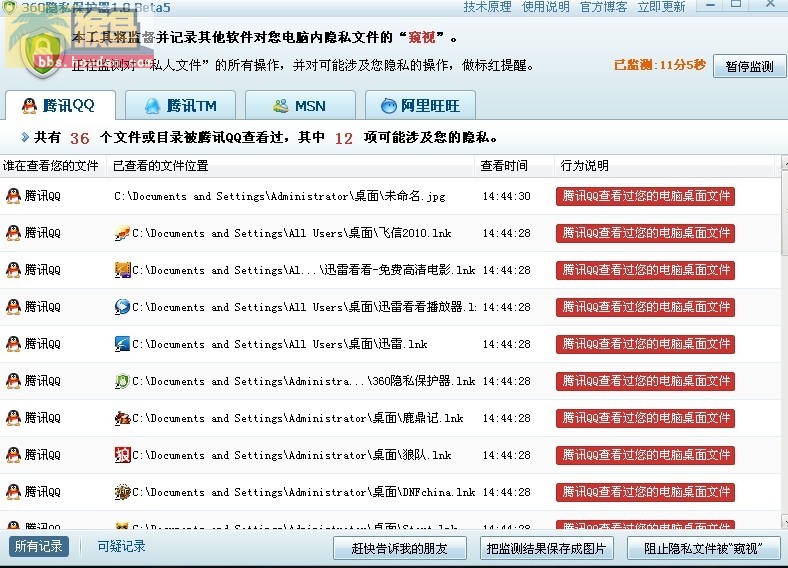Click the 360隐私保护器 shortcut file icon
788x568 pixels.
(122, 381)
